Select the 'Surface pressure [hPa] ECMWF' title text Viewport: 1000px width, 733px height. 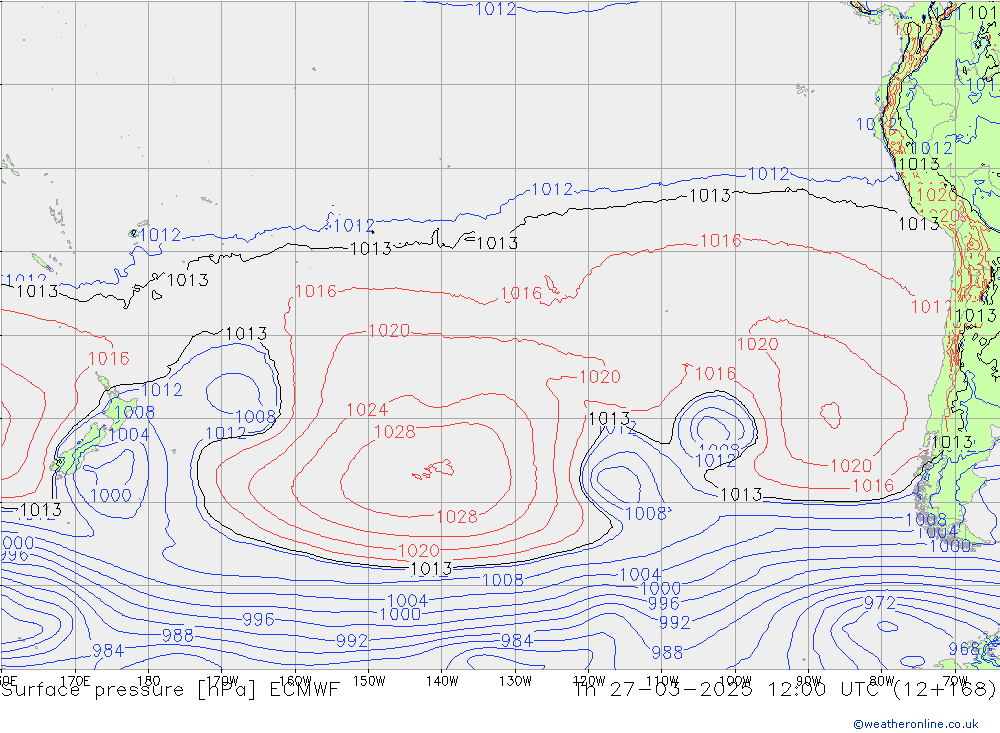click(170, 690)
